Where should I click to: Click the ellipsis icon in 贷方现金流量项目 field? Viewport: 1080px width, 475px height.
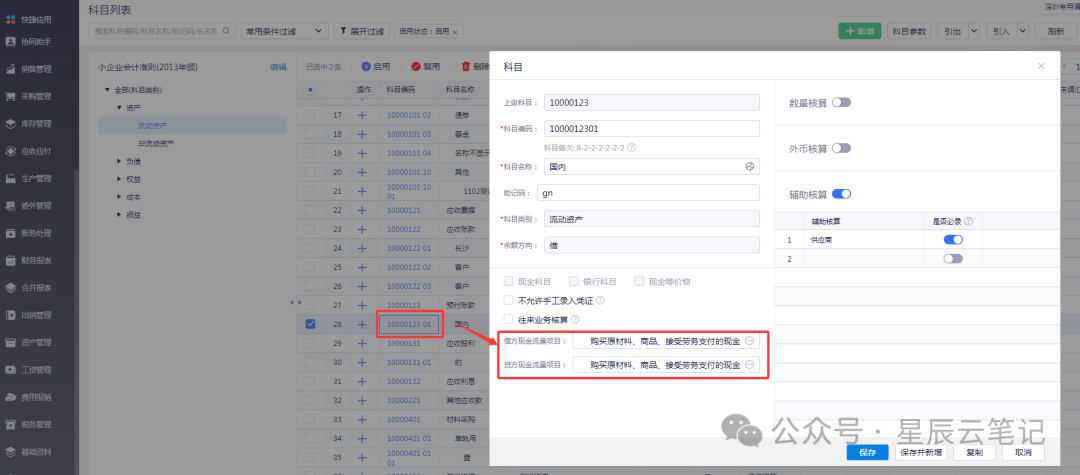click(750, 366)
